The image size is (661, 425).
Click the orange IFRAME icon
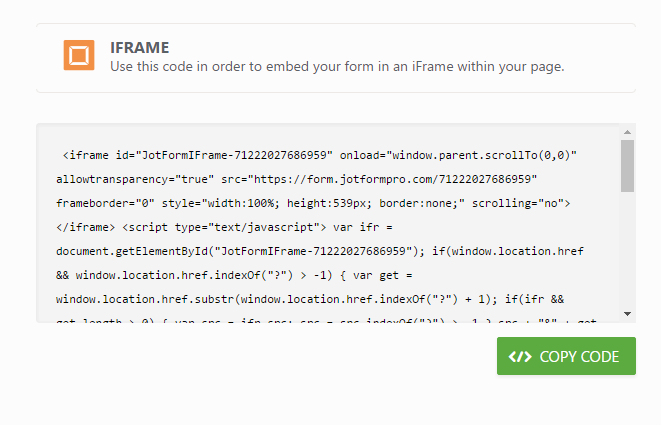[79, 56]
